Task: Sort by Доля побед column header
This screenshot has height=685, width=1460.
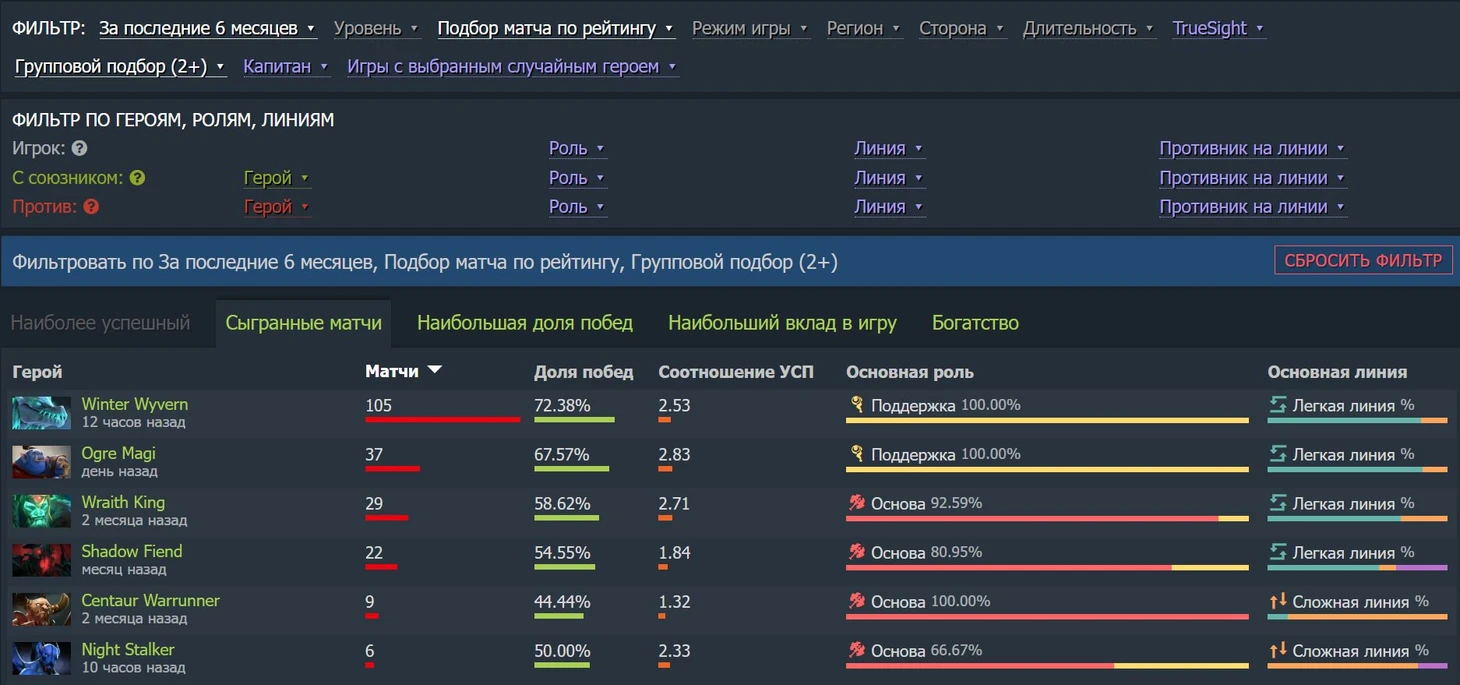Action: coord(584,372)
